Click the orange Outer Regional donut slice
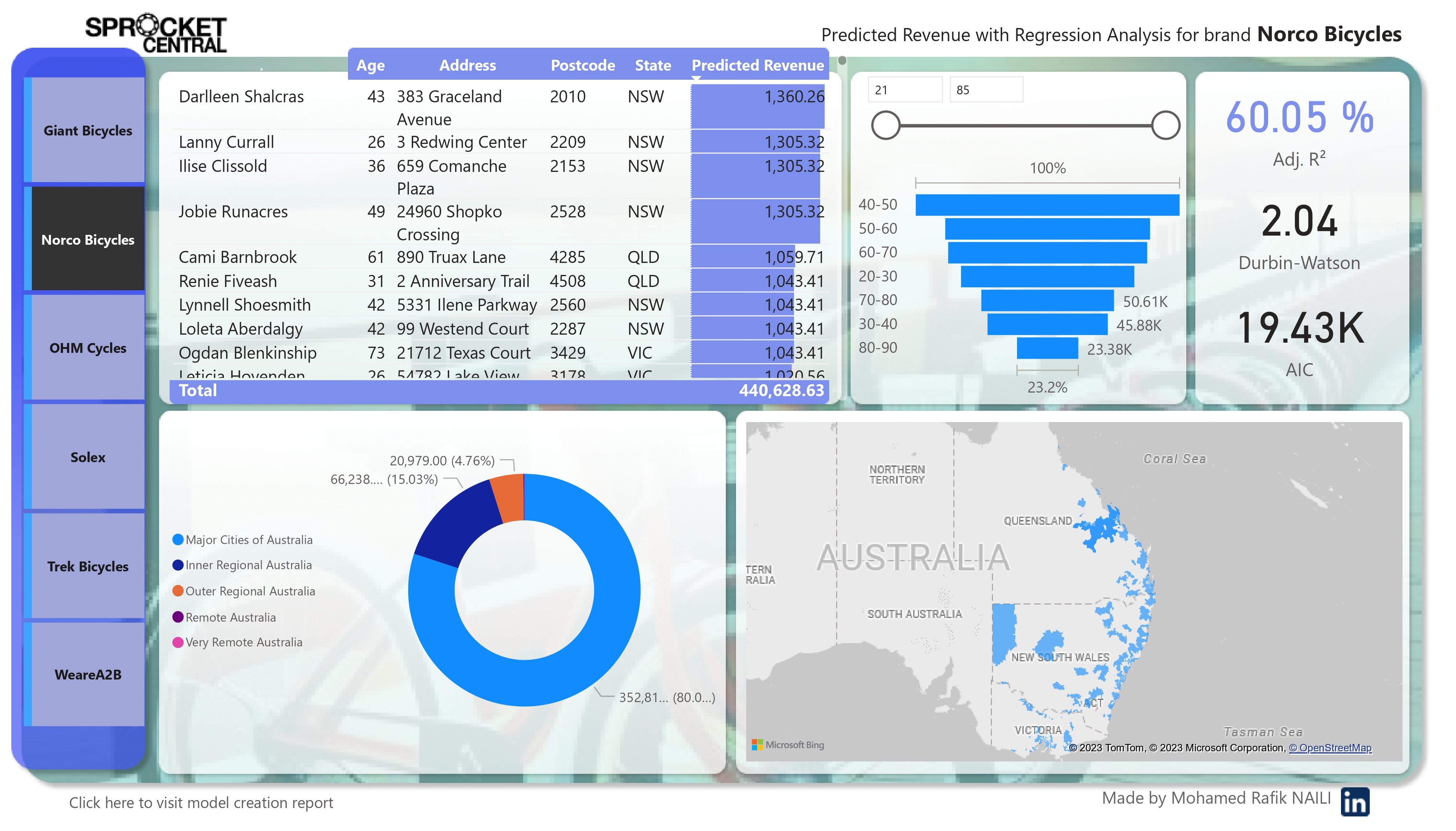Viewport: 1456px width, 831px height. click(509, 498)
